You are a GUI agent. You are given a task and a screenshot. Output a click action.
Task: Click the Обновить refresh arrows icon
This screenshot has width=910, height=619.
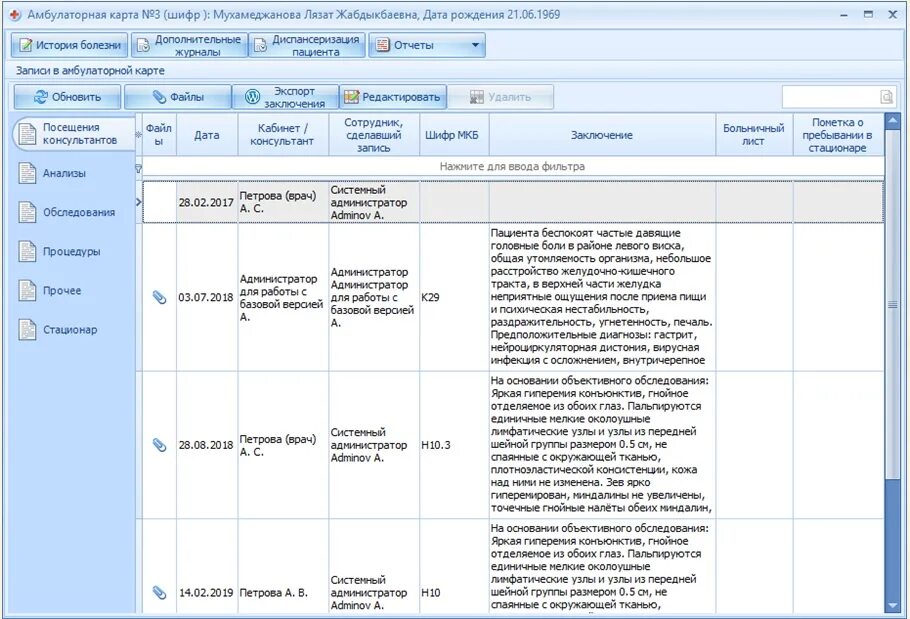click(40, 97)
